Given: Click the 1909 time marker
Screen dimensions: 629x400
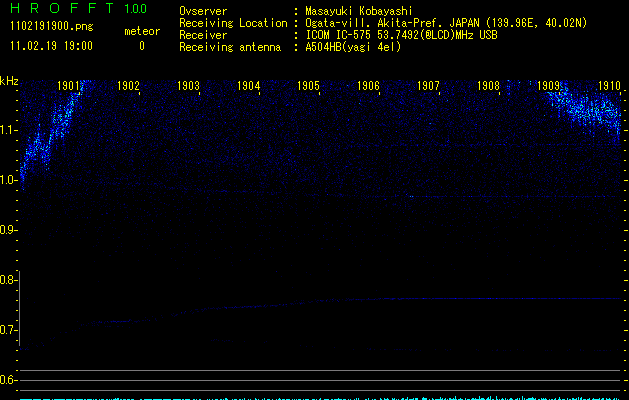Looking at the screenshot, I should point(548,86).
